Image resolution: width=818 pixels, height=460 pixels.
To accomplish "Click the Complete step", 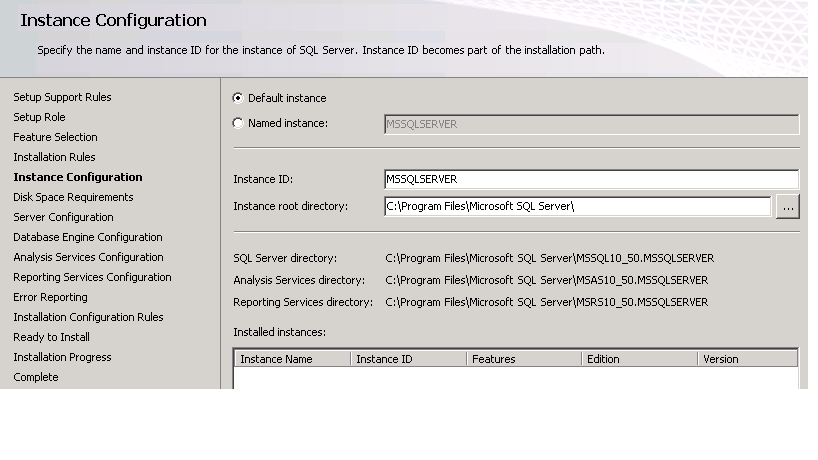I will click(35, 377).
